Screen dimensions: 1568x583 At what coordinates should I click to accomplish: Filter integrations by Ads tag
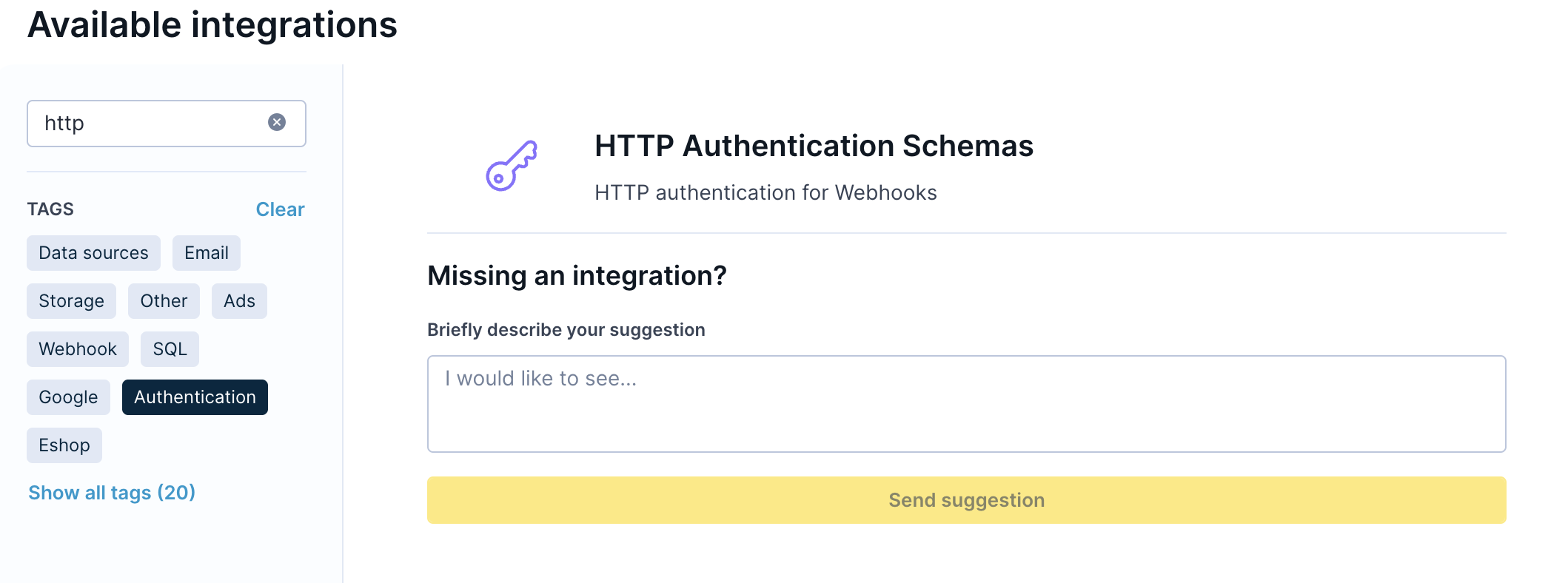239,301
